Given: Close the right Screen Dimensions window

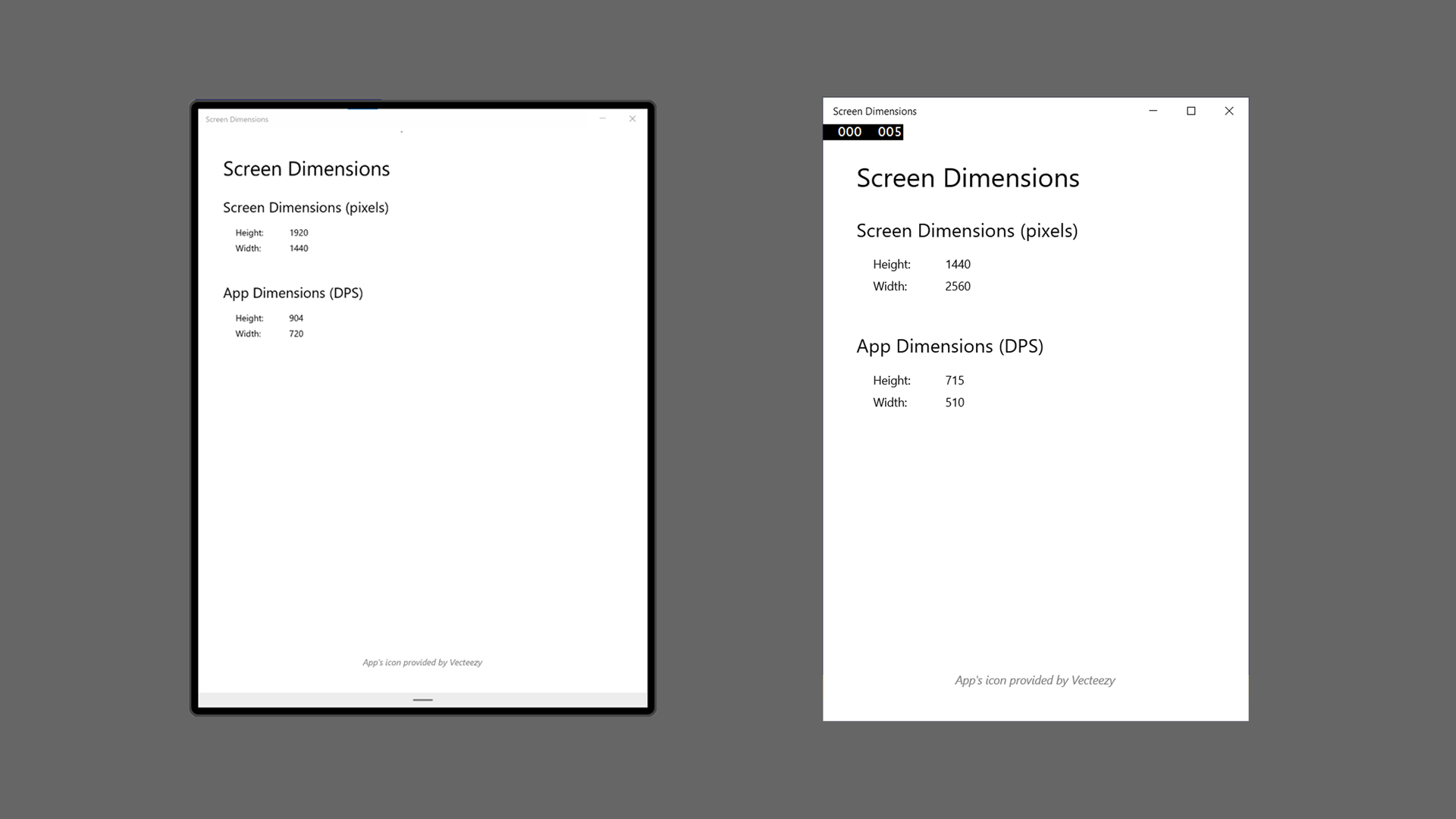Looking at the screenshot, I should (x=1228, y=111).
